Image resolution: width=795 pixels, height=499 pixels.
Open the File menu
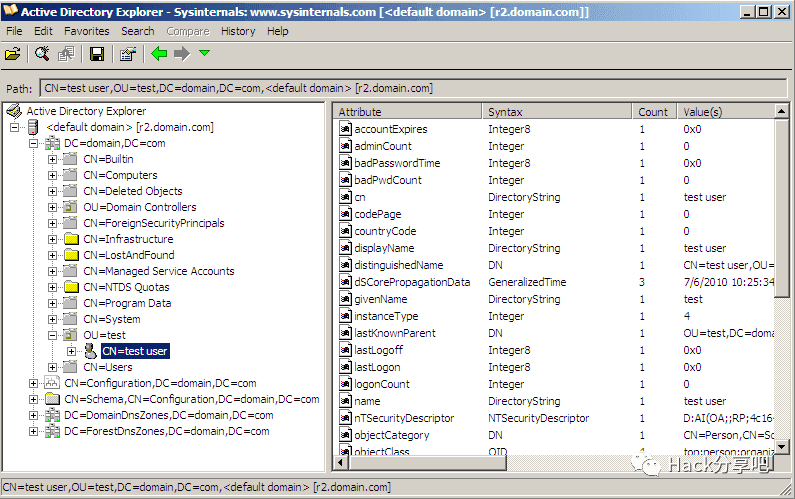[x=14, y=31]
